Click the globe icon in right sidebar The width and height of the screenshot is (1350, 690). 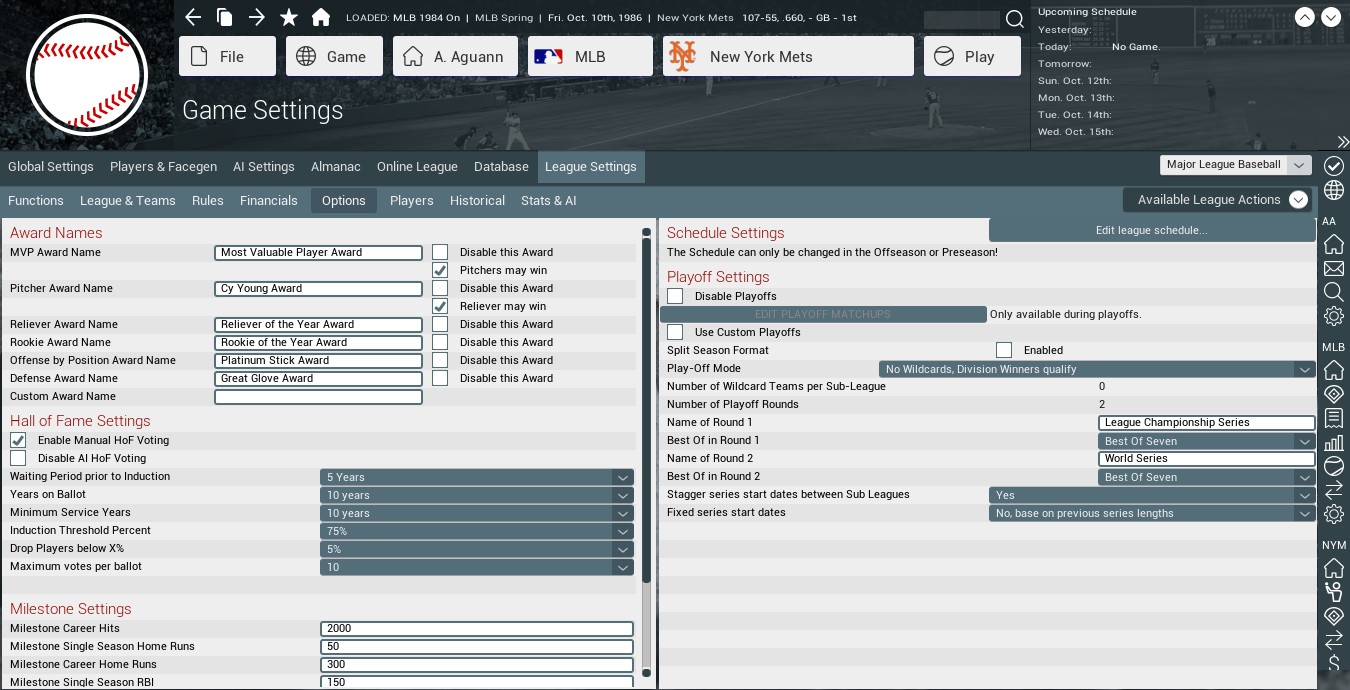pyautogui.click(x=1333, y=191)
